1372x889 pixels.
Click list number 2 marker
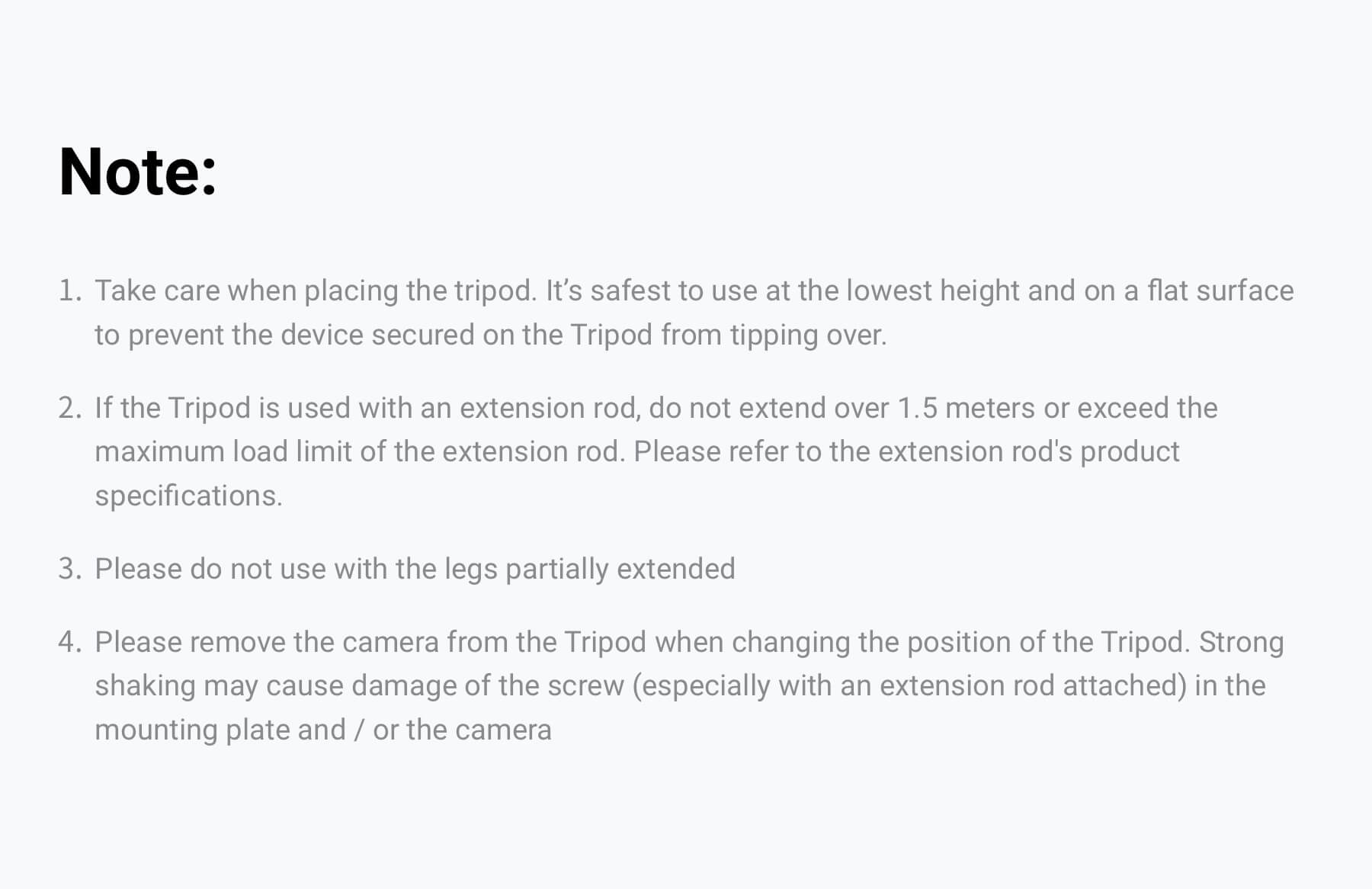tap(69, 408)
